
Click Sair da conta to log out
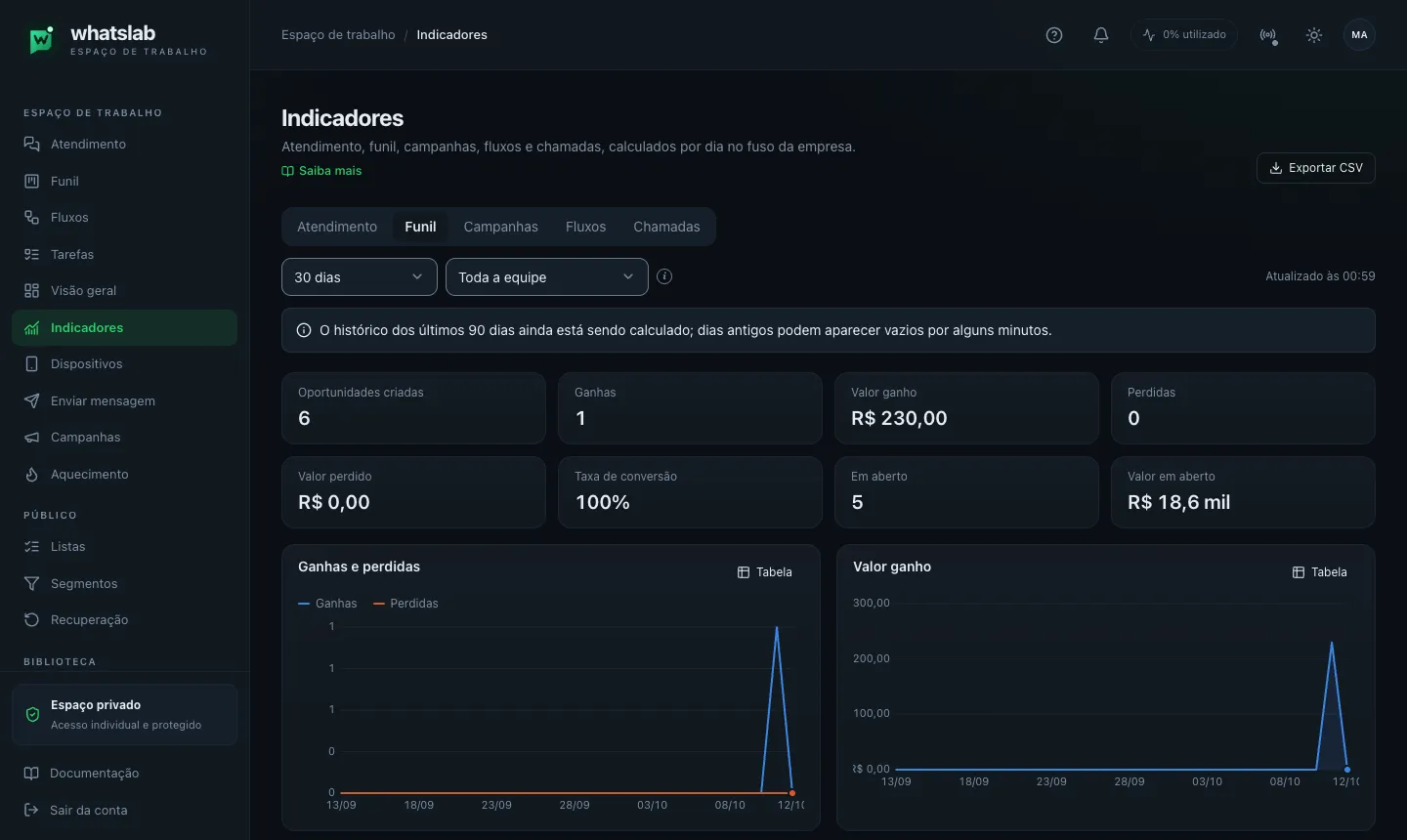point(124,810)
